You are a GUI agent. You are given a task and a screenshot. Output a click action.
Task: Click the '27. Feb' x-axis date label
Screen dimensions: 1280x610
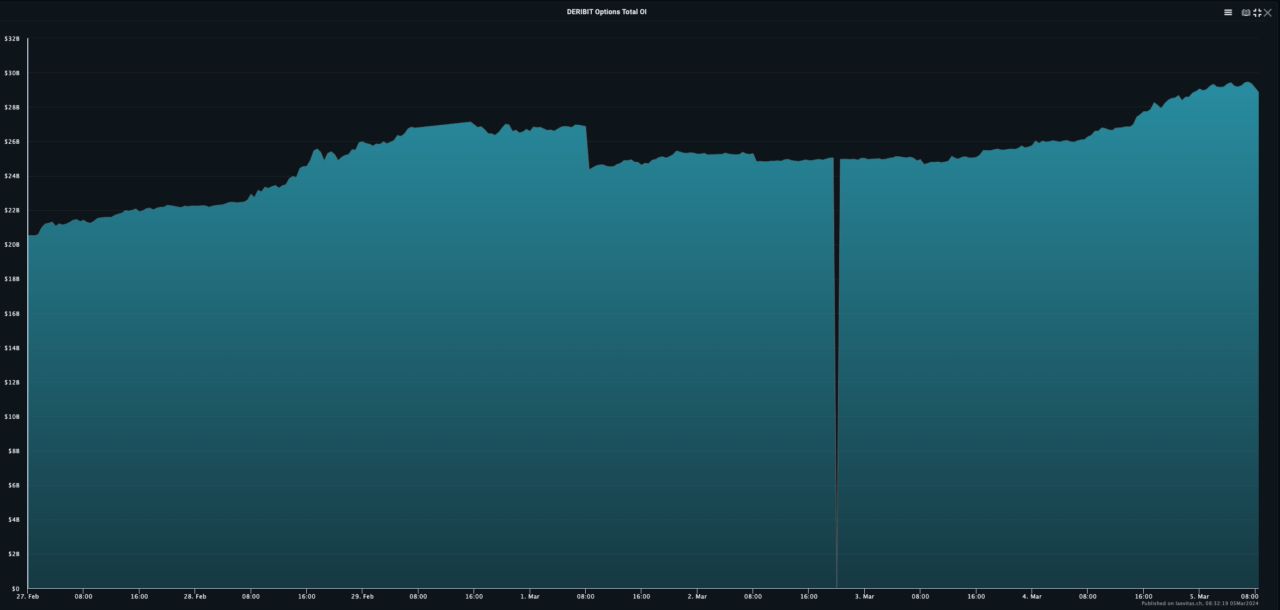point(27,596)
